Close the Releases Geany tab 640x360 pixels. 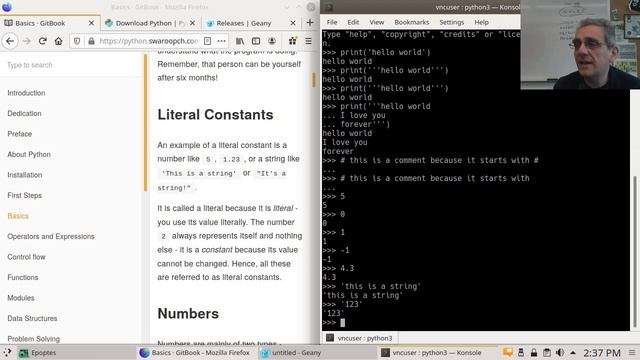click(x=293, y=23)
